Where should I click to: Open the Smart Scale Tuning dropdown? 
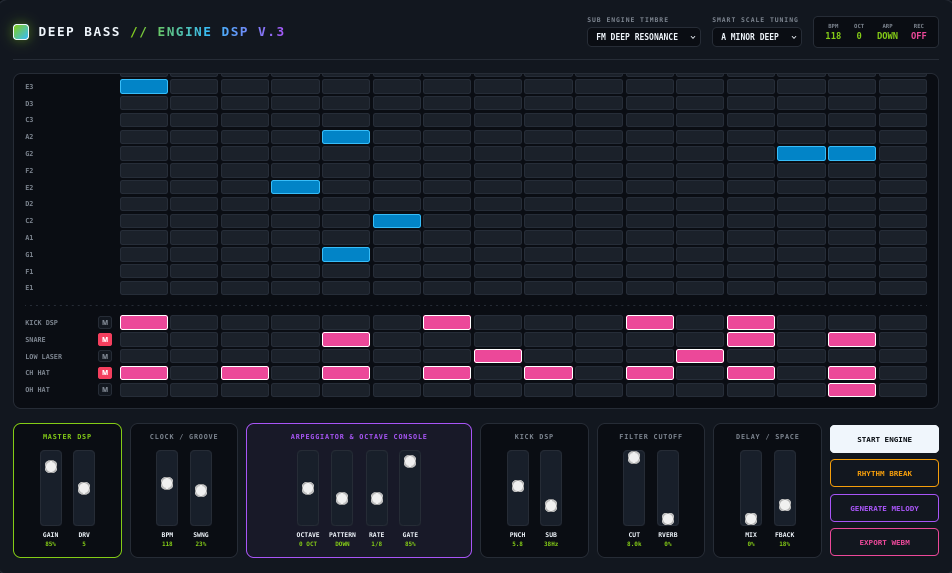pos(756,37)
